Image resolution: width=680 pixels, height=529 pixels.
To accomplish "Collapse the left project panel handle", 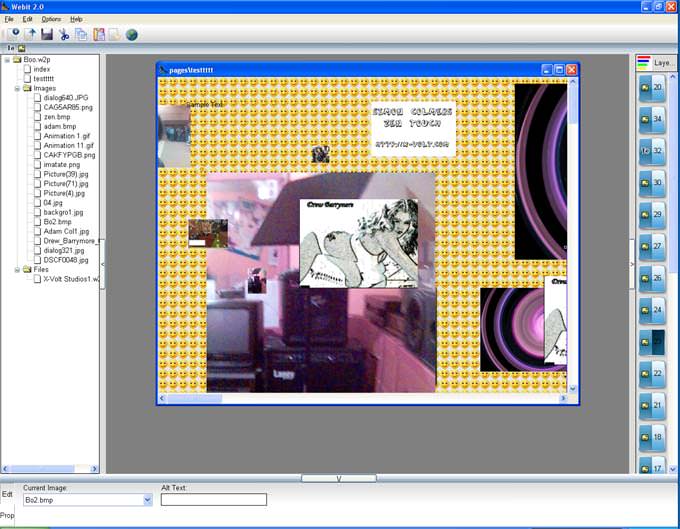I will (x=103, y=264).
